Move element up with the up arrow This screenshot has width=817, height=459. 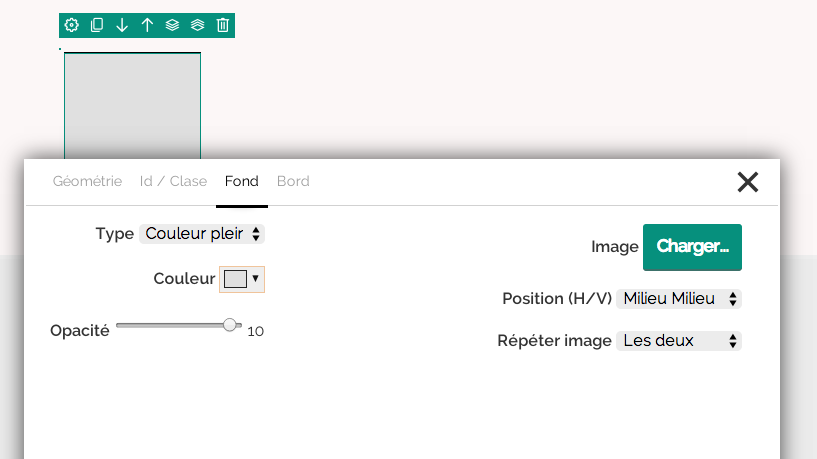pos(147,25)
